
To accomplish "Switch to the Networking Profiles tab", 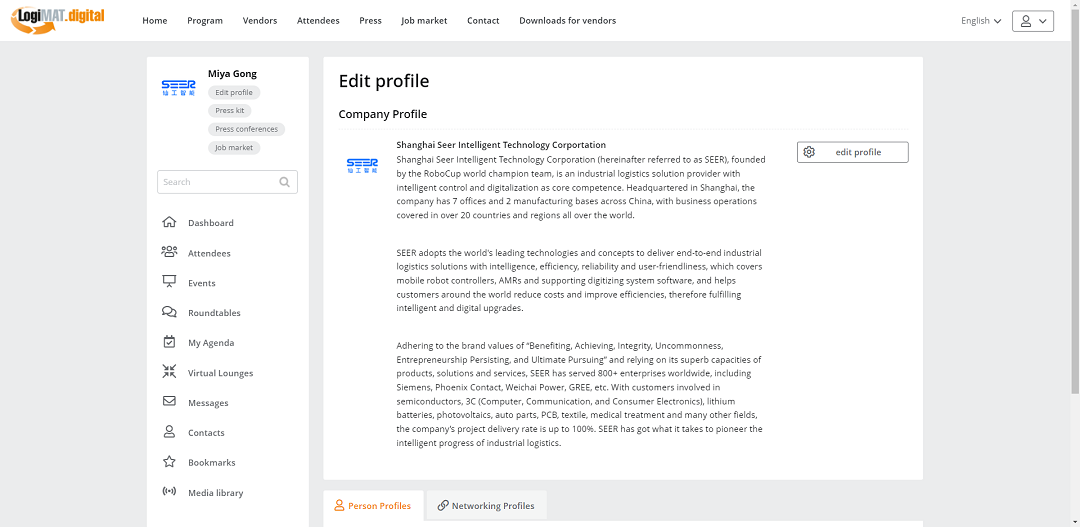I will [486, 506].
